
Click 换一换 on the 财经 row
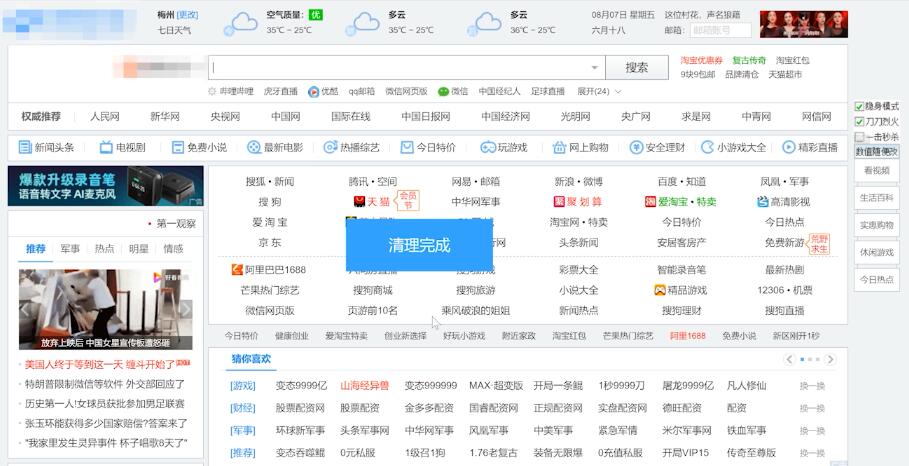812,408
